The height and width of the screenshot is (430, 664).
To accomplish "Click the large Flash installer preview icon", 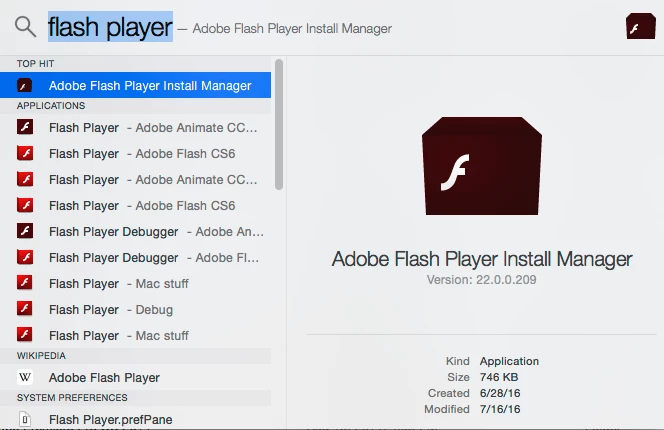I will point(482,166).
